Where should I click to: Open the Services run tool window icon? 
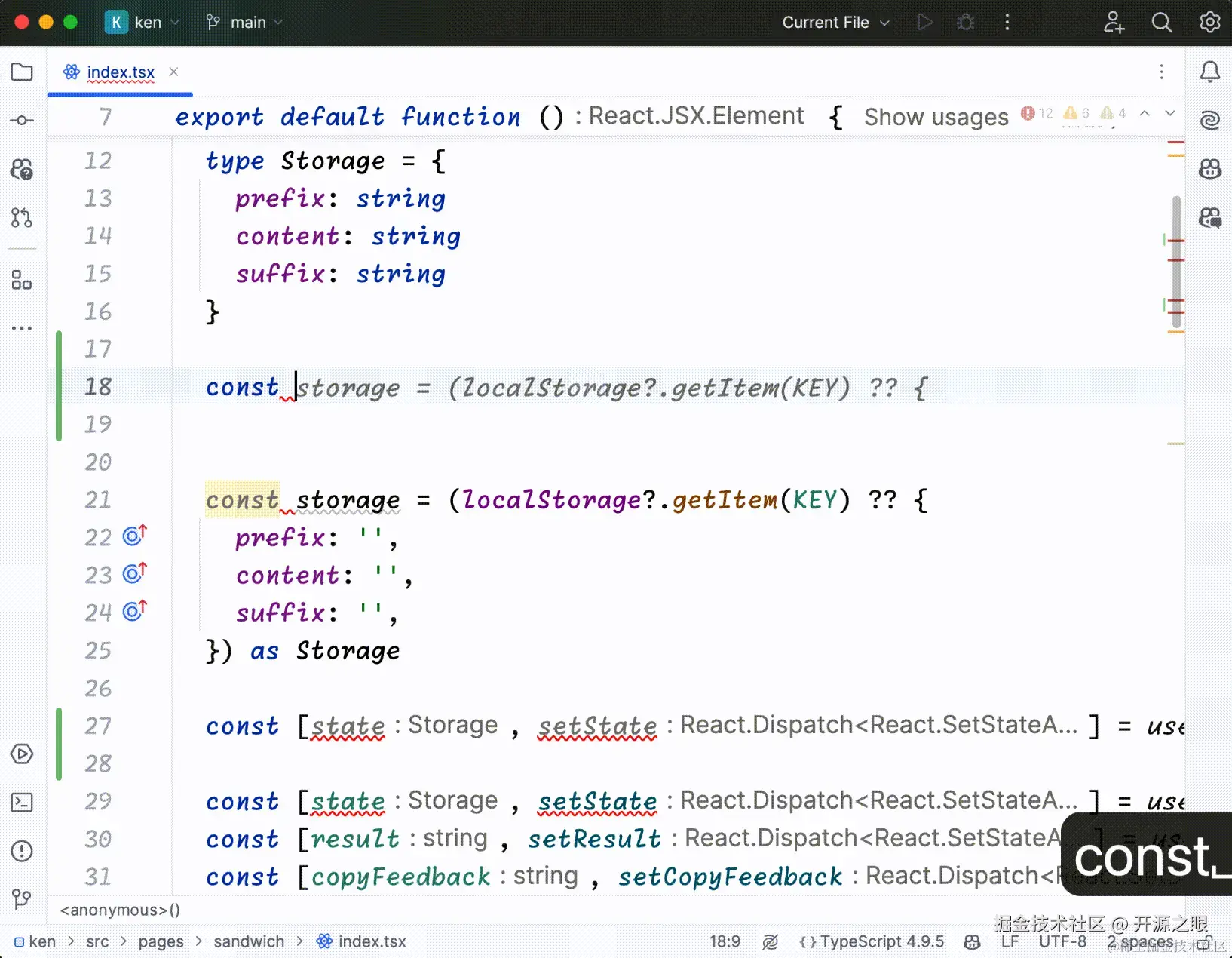[x=22, y=754]
